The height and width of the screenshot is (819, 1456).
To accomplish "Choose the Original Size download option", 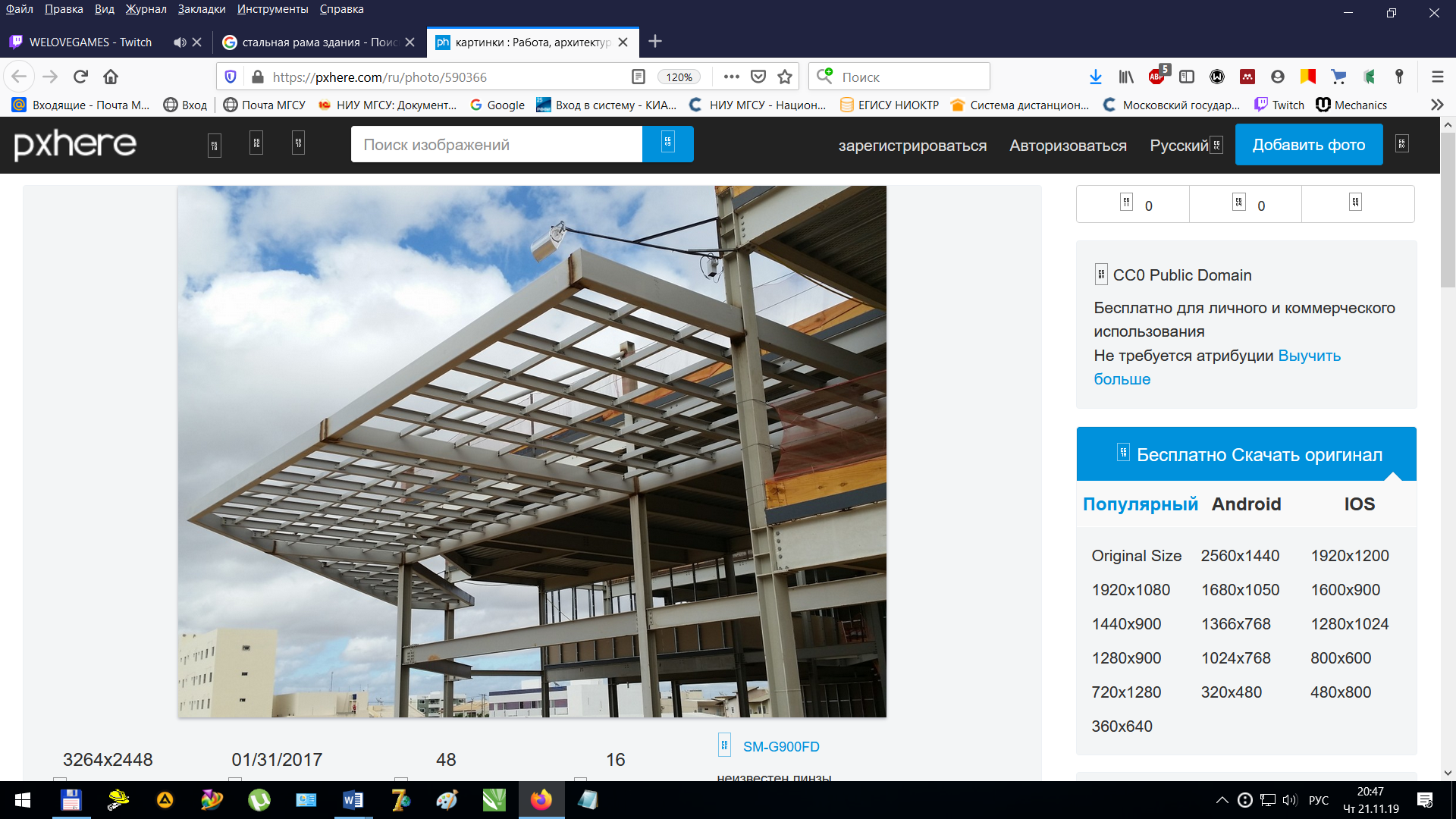I will (x=1136, y=556).
